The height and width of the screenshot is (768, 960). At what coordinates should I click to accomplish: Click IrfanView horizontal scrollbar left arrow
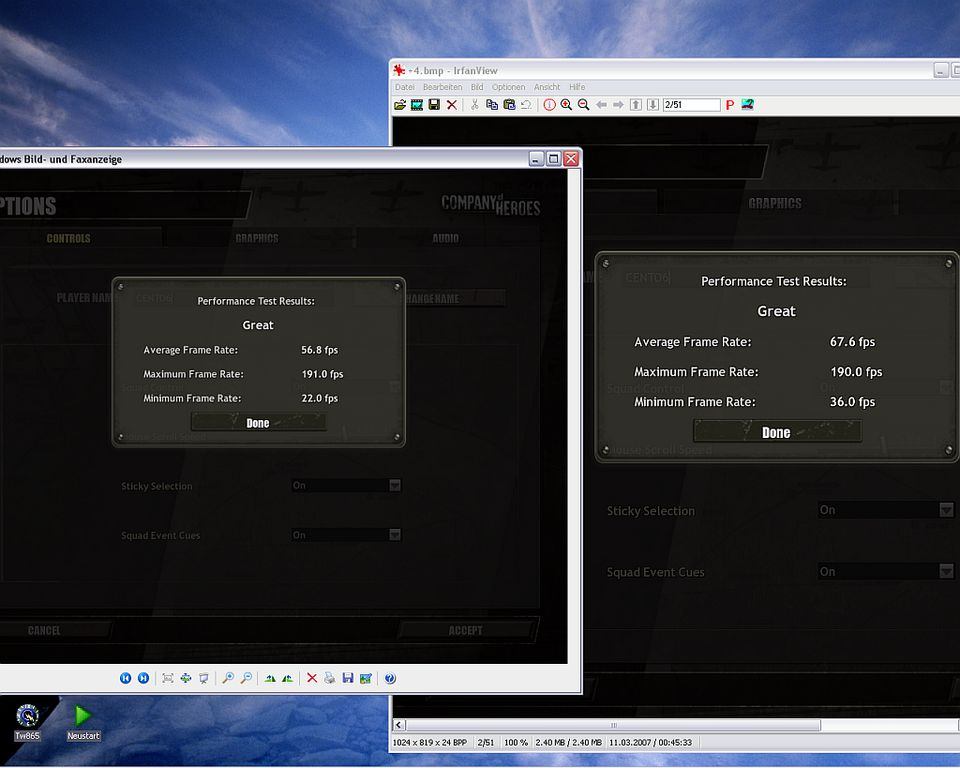coord(399,725)
